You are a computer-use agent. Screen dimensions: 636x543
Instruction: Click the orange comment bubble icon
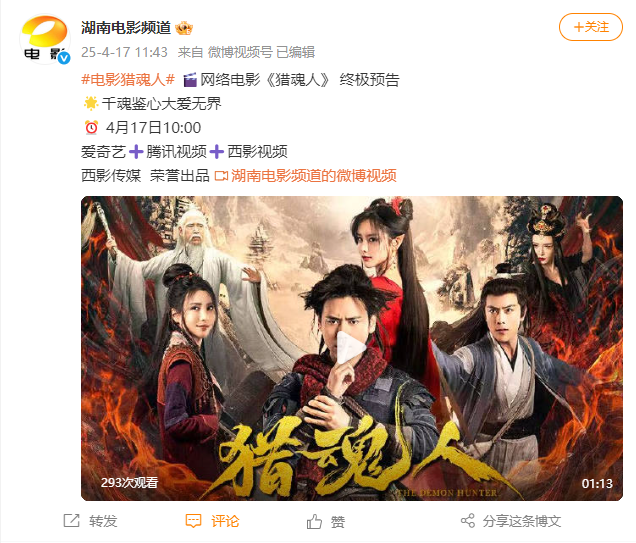(193, 521)
